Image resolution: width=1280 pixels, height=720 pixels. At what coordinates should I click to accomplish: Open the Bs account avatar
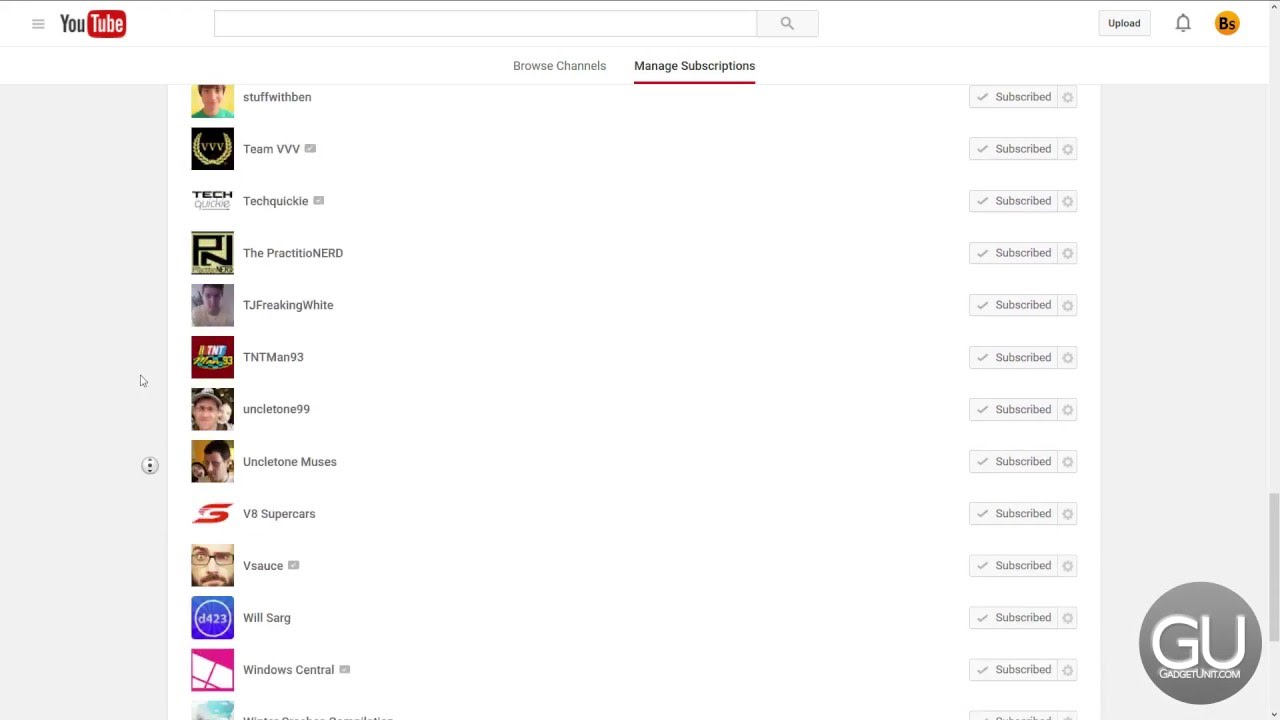(1227, 23)
